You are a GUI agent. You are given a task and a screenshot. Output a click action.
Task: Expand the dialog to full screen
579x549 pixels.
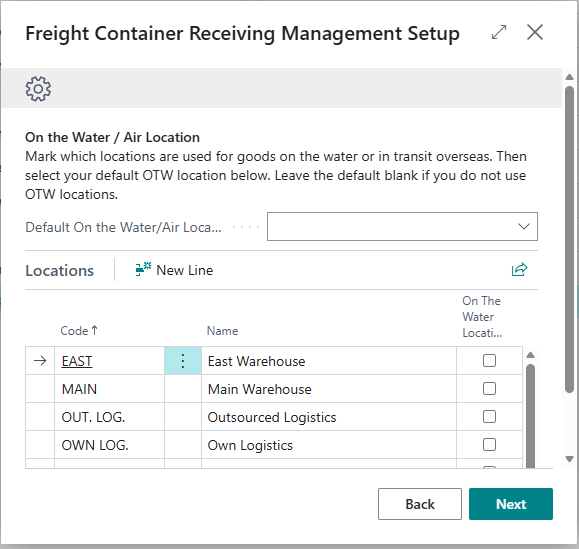click(x=499, y=32)
